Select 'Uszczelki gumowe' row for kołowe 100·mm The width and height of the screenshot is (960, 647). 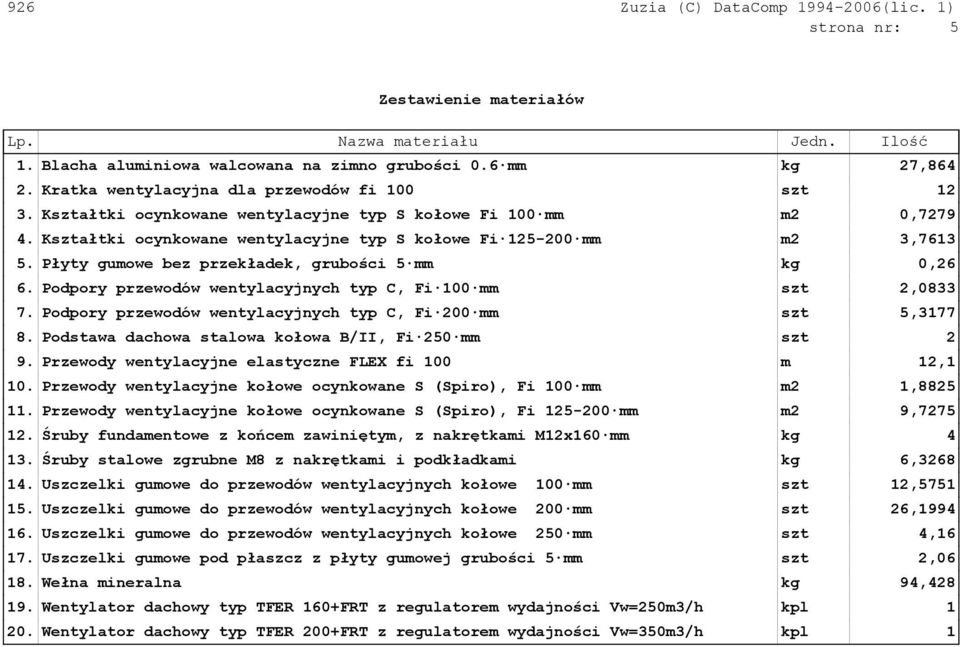tap(481, 484)
